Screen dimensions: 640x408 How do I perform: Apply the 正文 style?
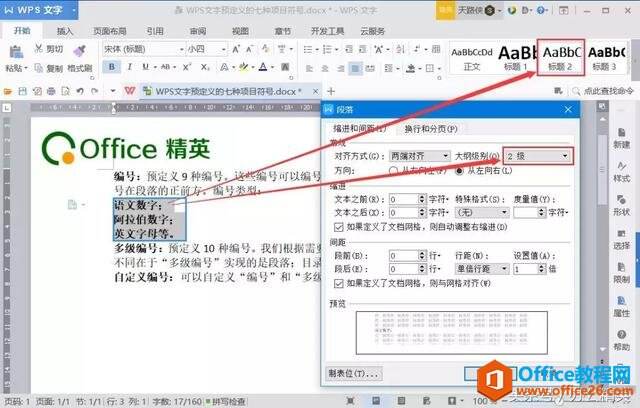click(x=472, y=59)
